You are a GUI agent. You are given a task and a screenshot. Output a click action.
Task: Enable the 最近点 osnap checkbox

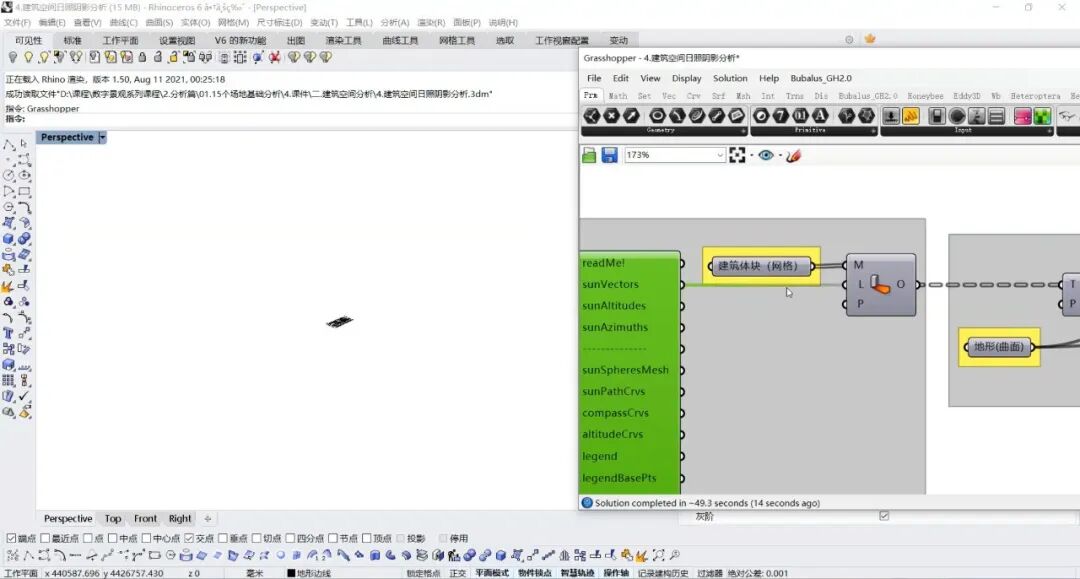tap(45, 538)
